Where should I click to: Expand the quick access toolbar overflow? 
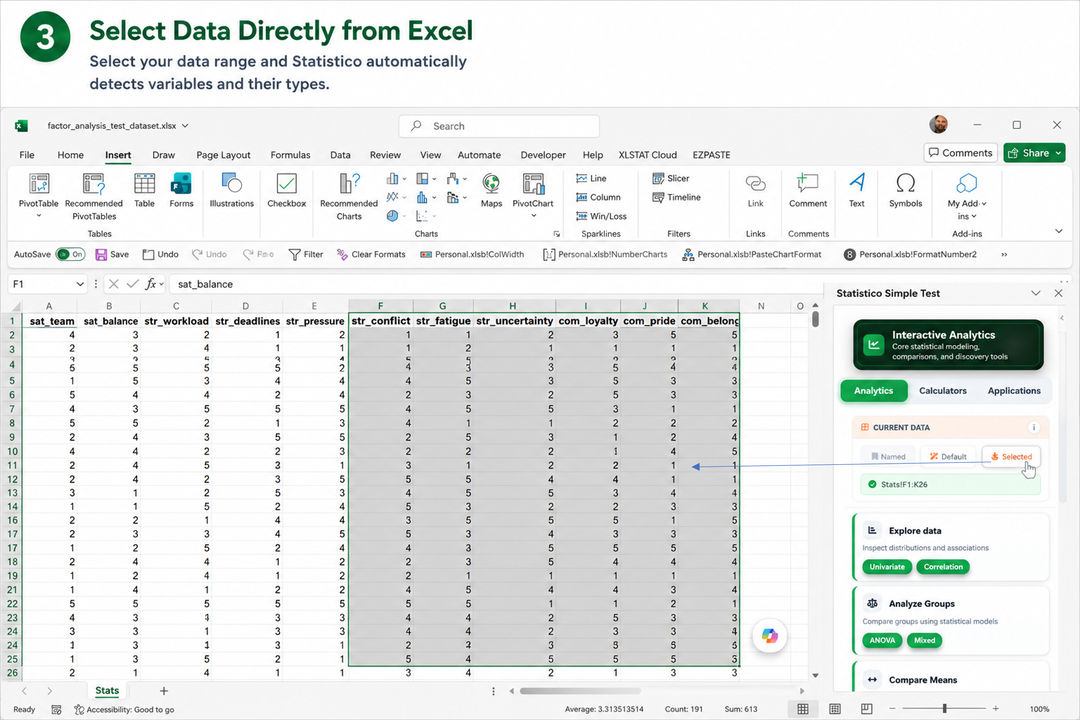point(1004,254)
